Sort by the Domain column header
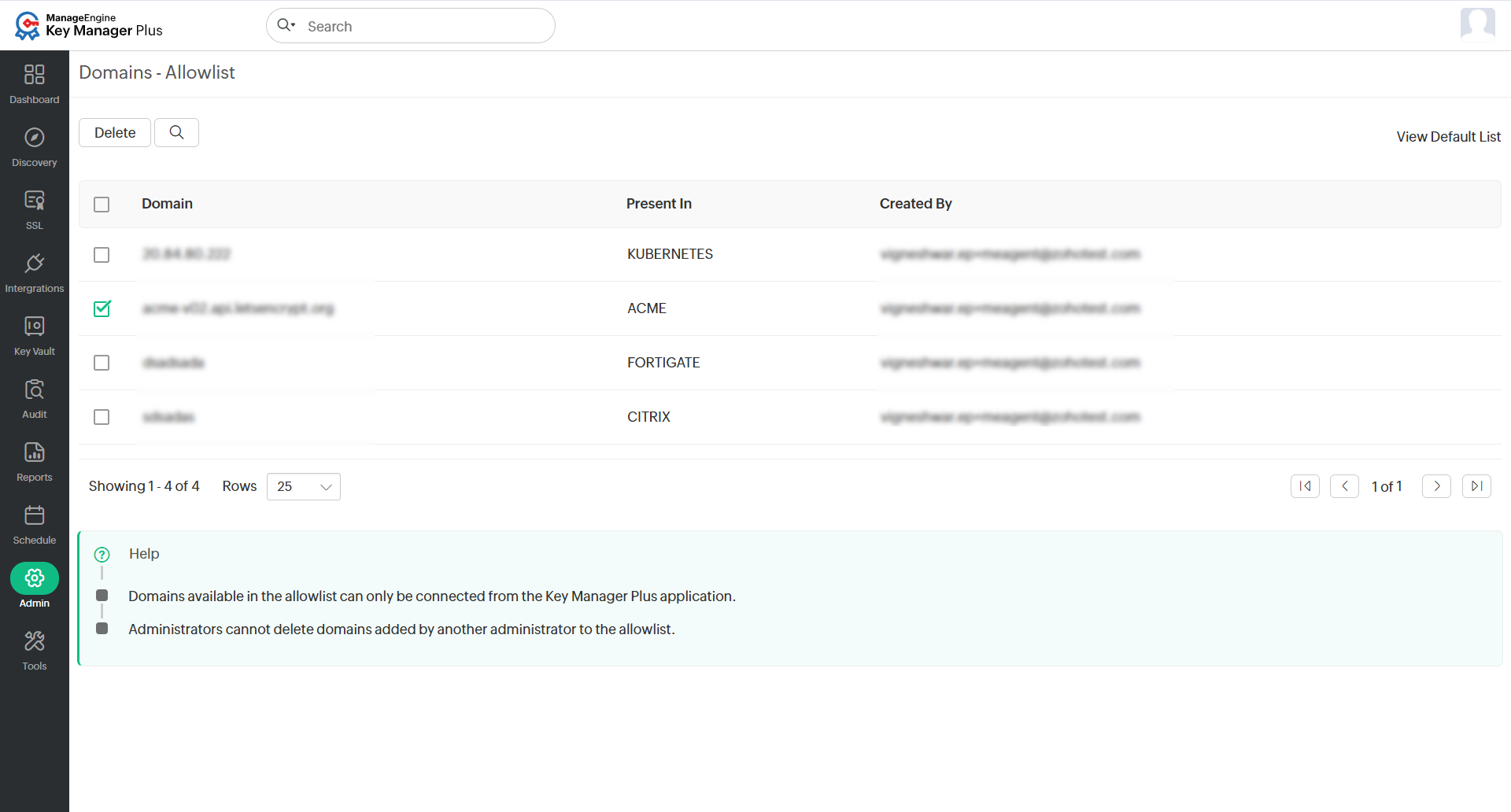Screen dimensions: 1511x812 167,204
